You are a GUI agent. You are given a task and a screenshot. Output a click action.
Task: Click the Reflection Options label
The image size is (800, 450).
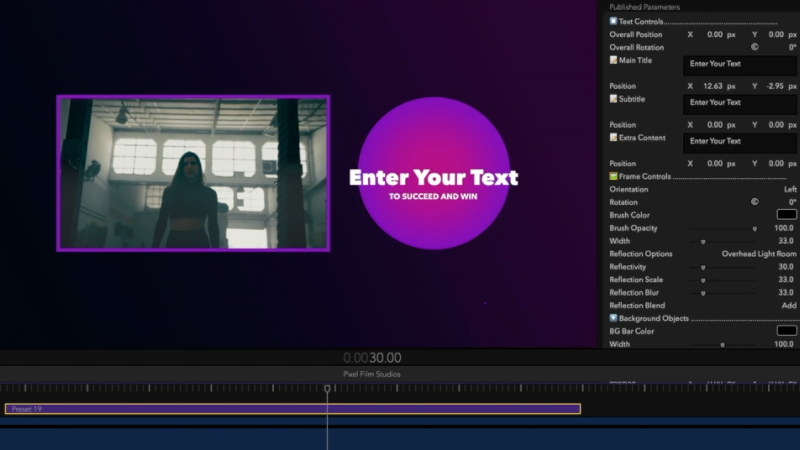coord(641,254)
